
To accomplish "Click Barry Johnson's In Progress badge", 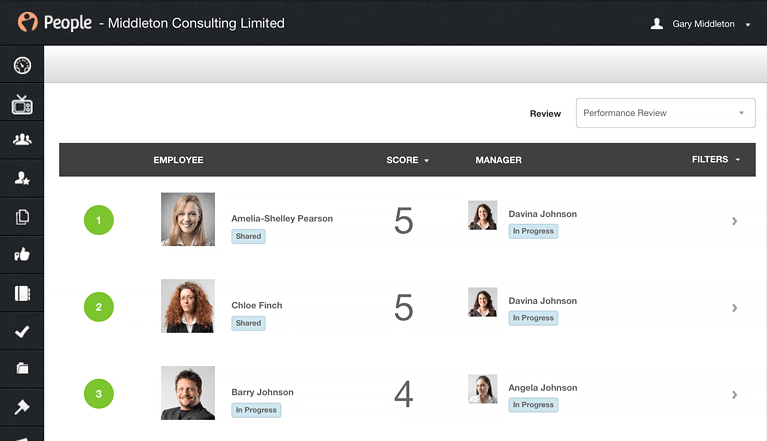I will tap(256, 410).
